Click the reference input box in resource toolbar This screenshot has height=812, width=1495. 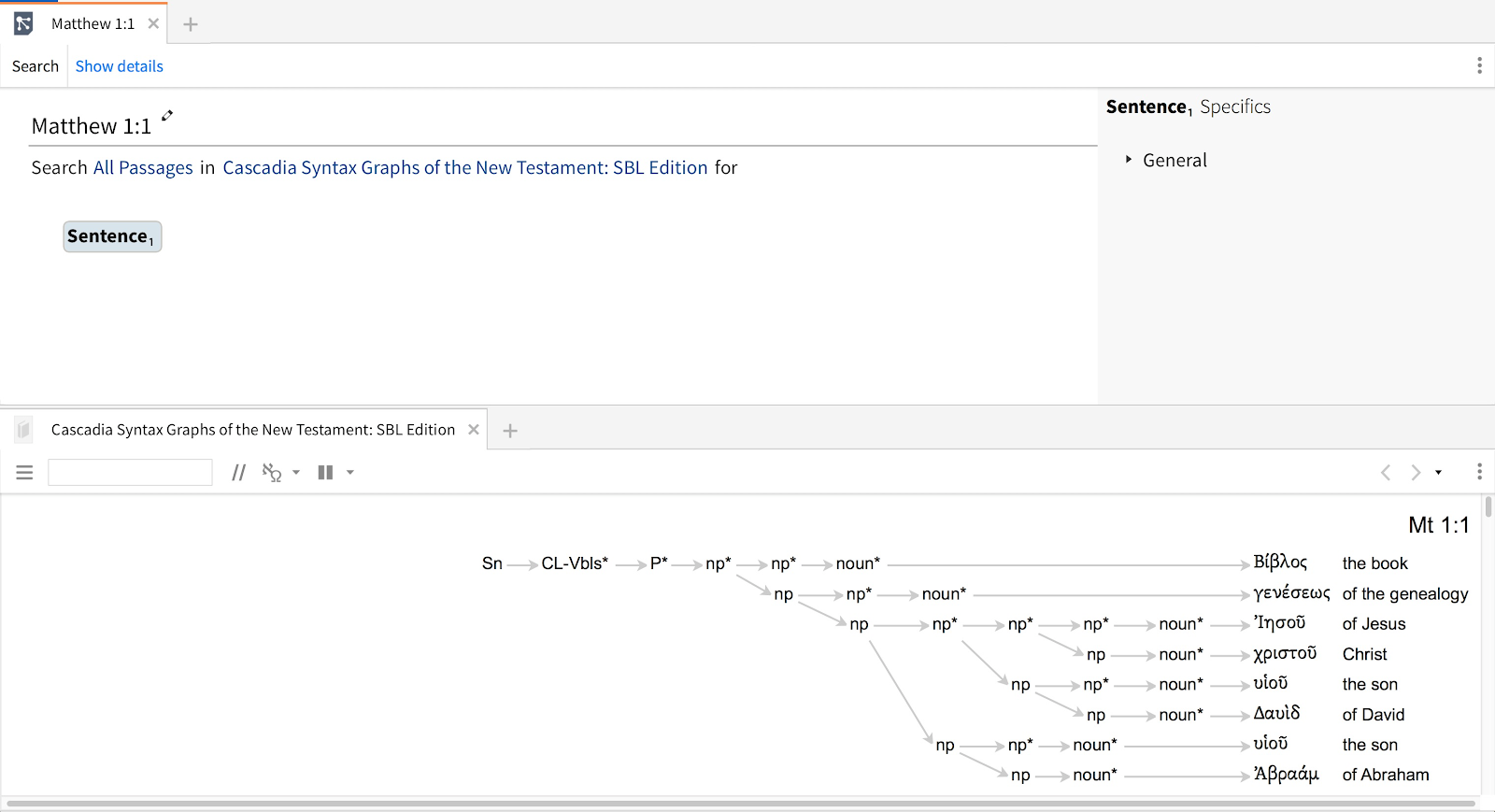(130, 473)
